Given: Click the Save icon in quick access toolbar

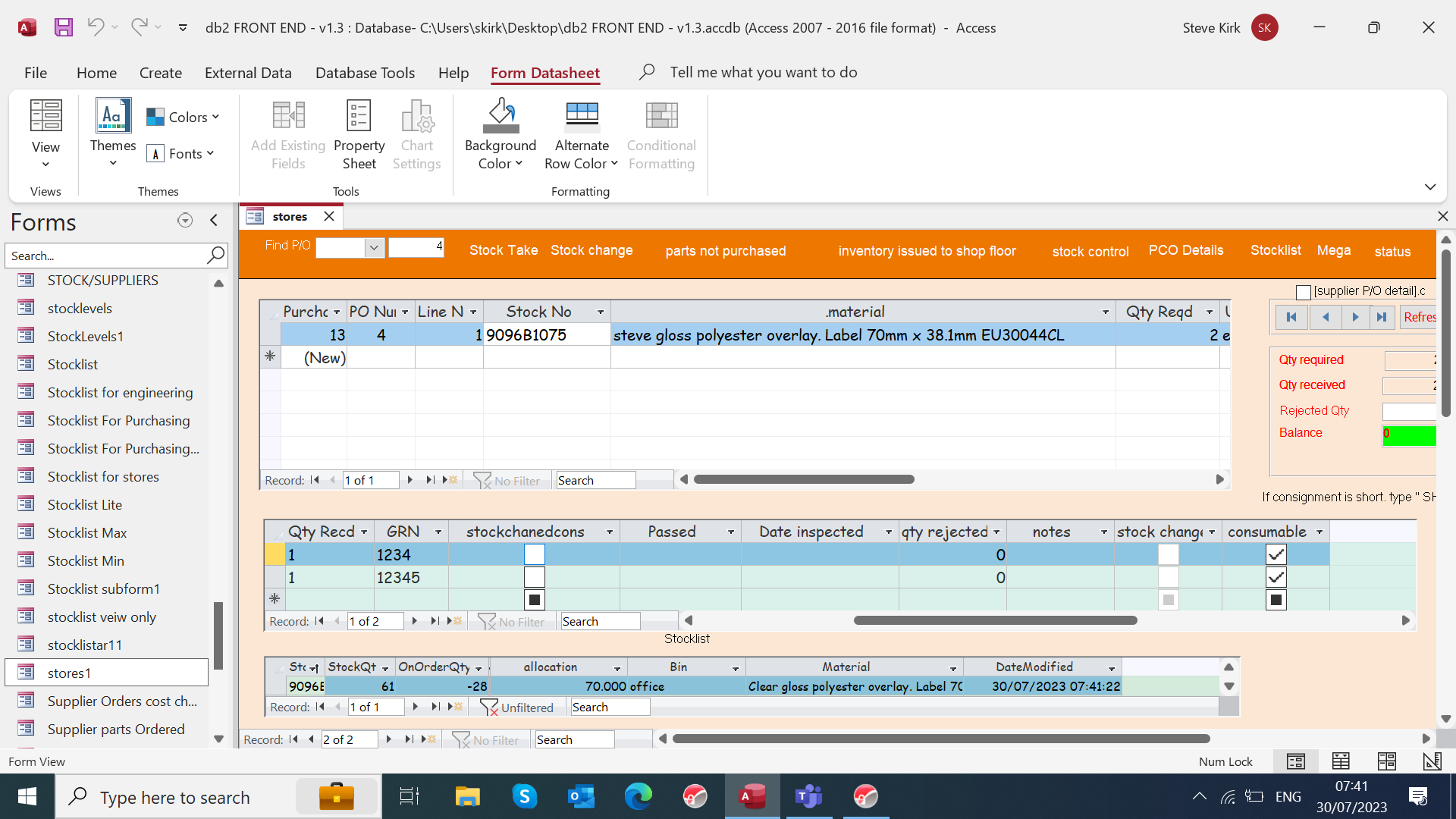Looking at the screenshot, I should point(64,27).
